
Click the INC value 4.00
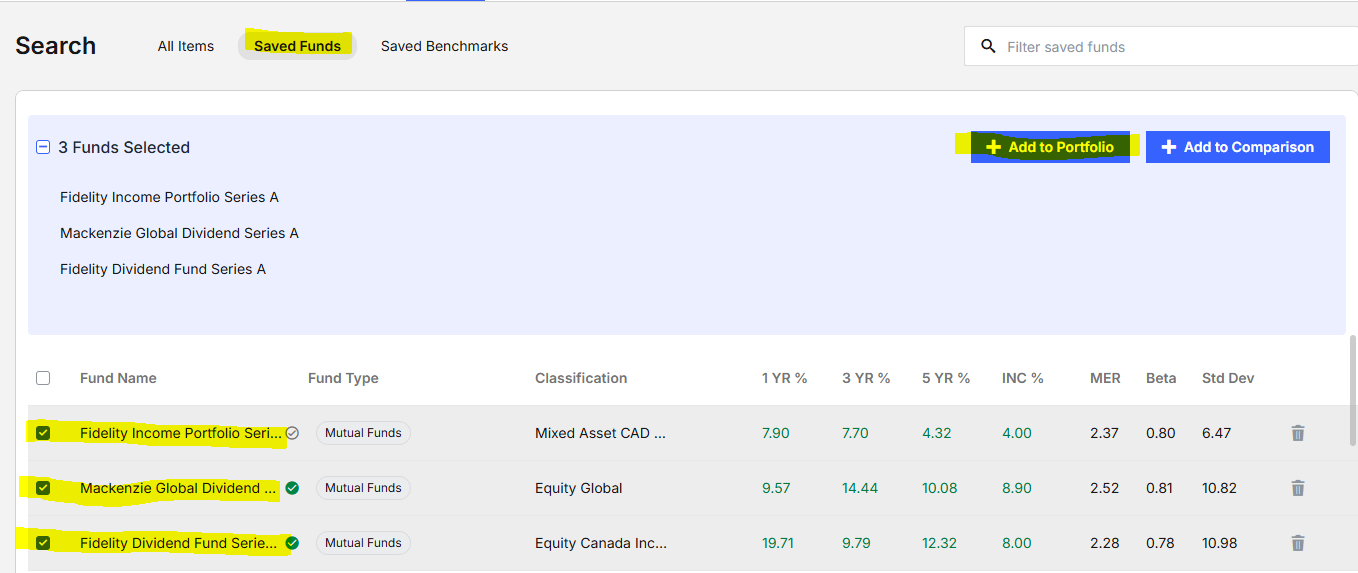[1016, 433]
